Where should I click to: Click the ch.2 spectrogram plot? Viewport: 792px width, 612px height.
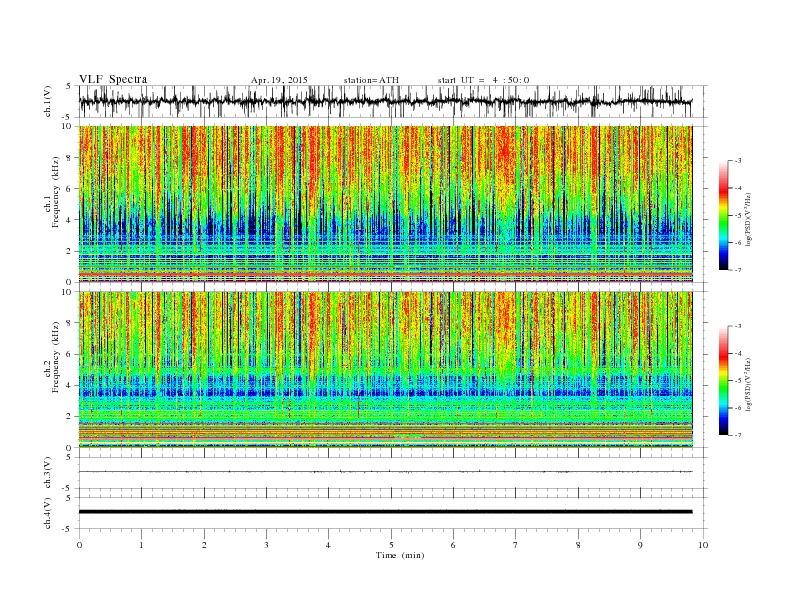click(x=385, y=369)
